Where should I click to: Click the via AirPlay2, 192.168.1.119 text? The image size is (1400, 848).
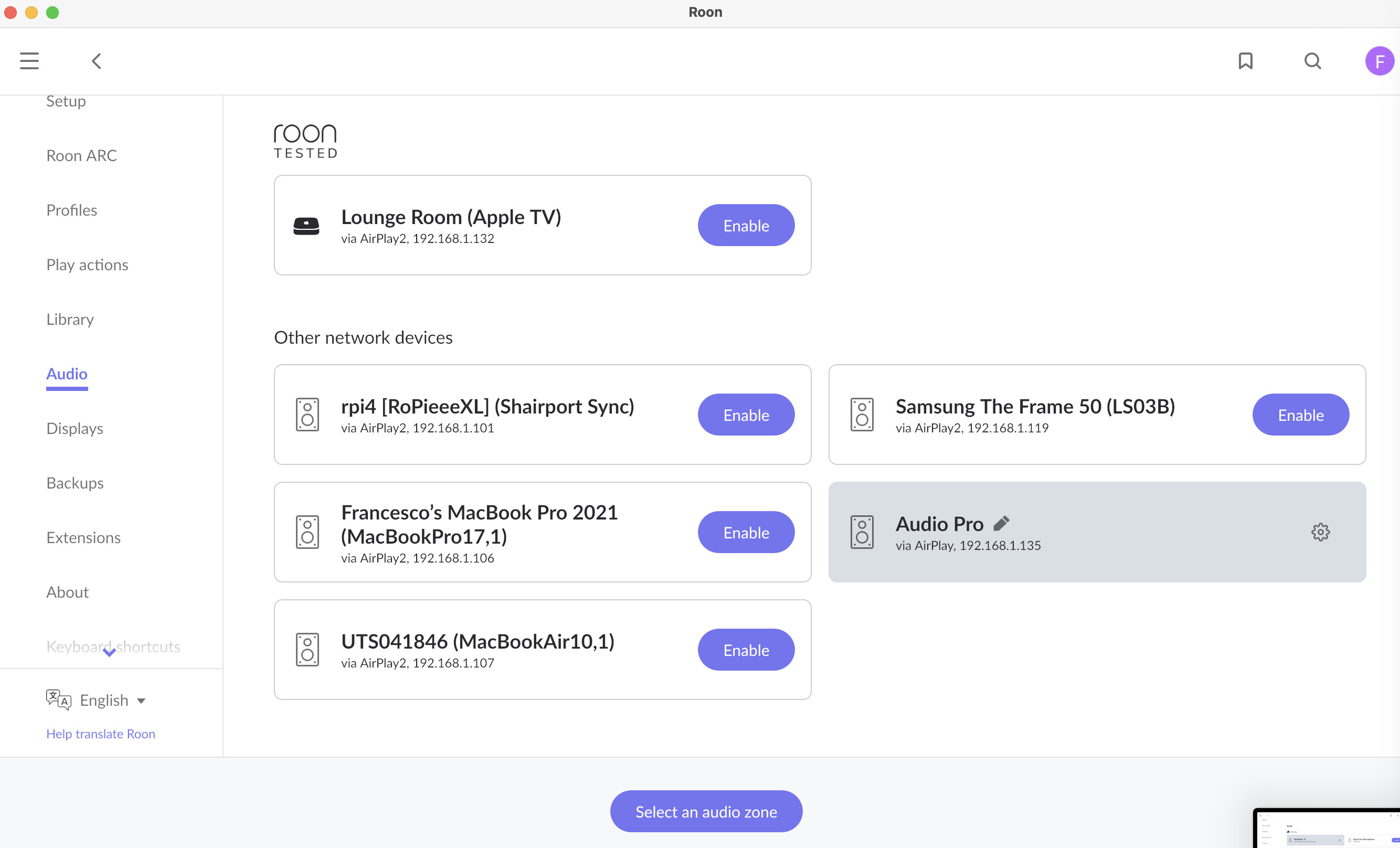[972, 428]
